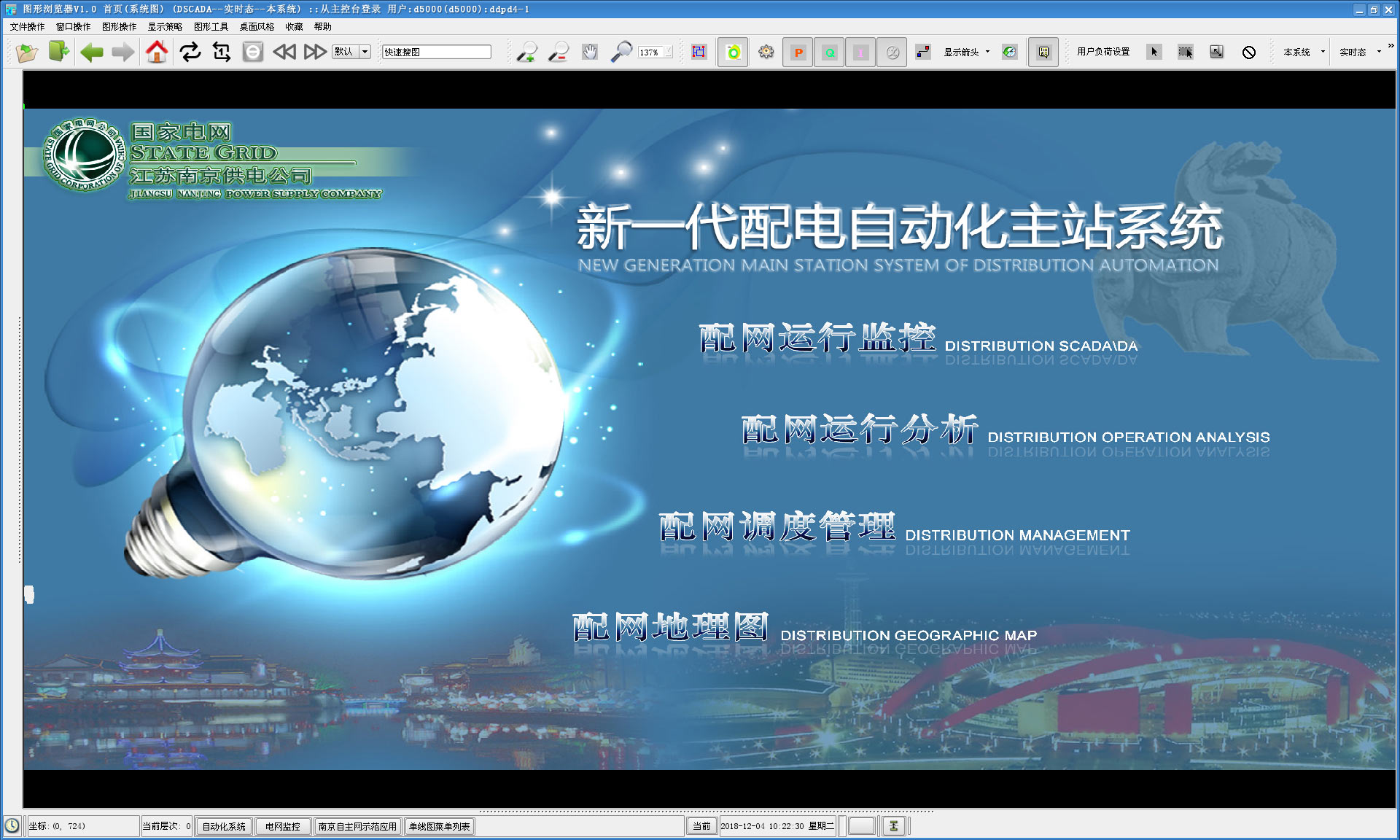Click the status bar align icon
The image size is (1400, 840).
(x=893, y=825)
